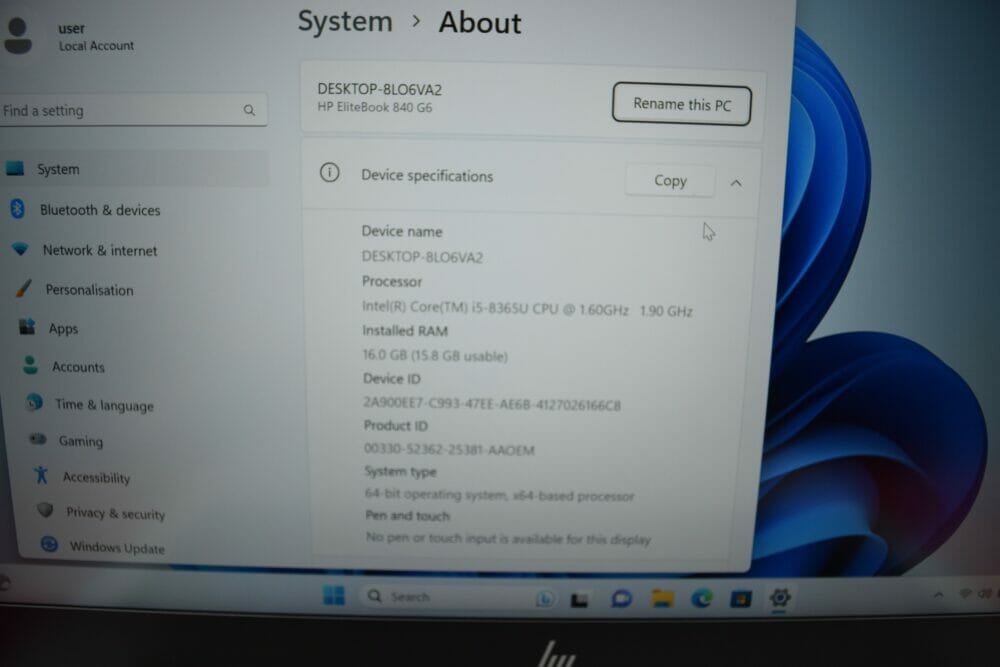Open the Chat app in taskbar
The image size is (1000, 667).
(621, 599)
